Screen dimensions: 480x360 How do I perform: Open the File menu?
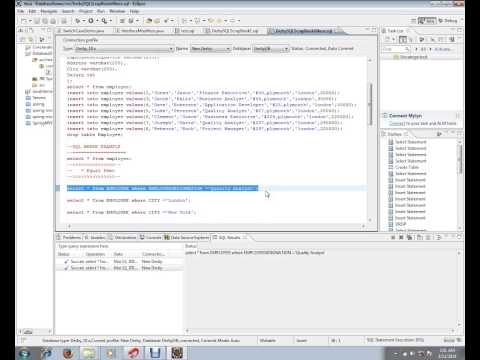pyautogui.click(x=21, y=11)
